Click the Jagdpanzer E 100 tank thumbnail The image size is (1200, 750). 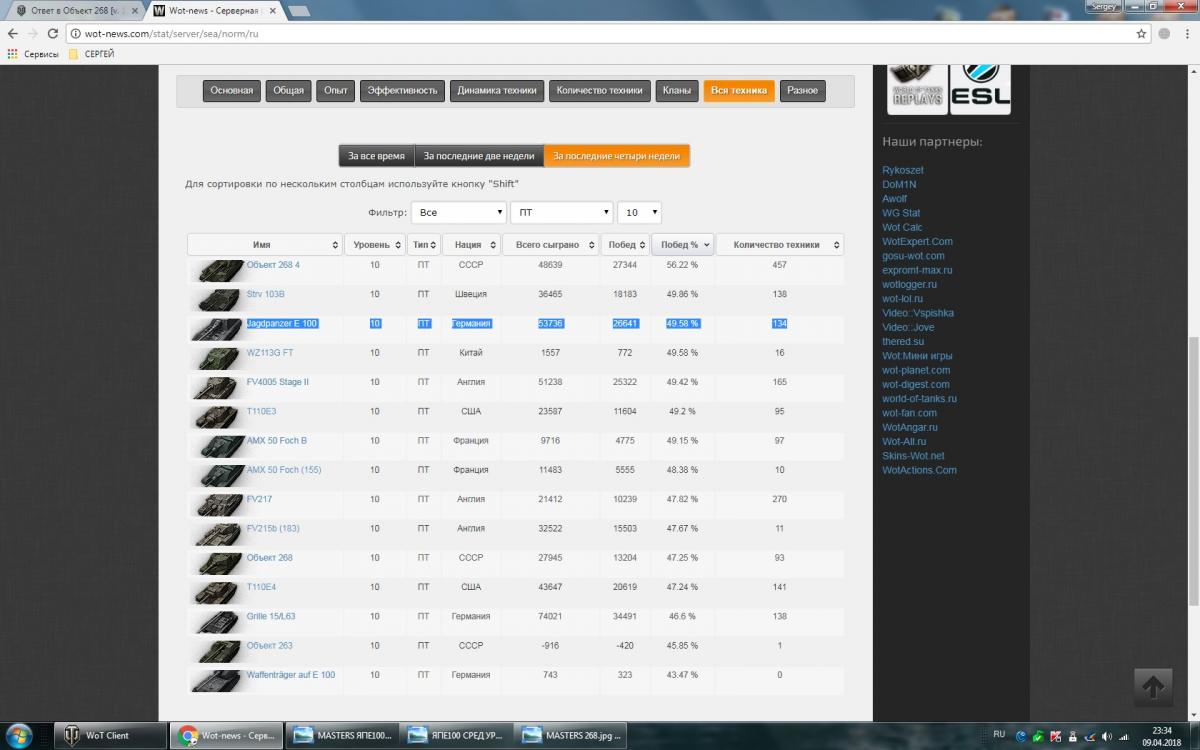tap(217, 328)
